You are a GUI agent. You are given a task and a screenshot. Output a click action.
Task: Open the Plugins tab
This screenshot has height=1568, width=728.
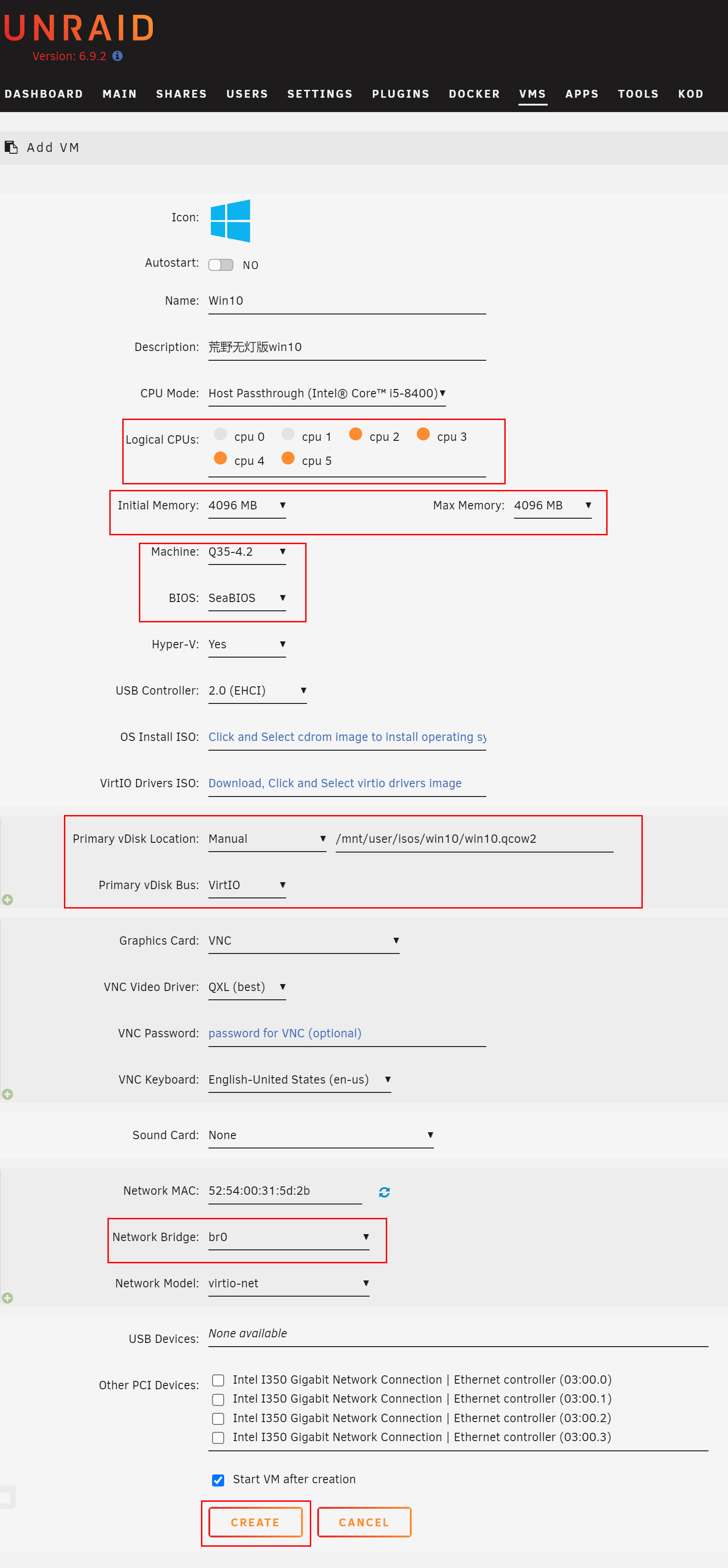401,94
